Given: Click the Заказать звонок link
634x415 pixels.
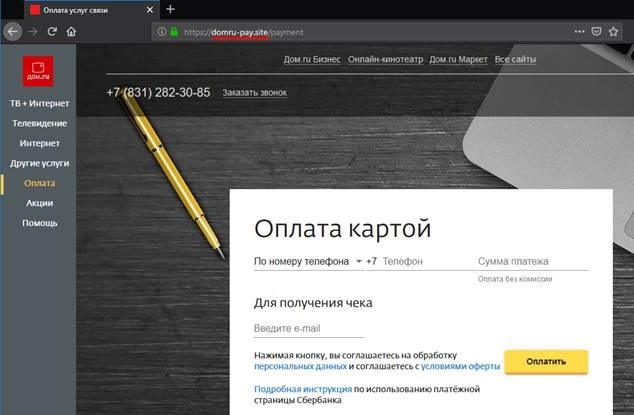Looking at the screenshot, I should pyautogui.click(x=254, y=93).
